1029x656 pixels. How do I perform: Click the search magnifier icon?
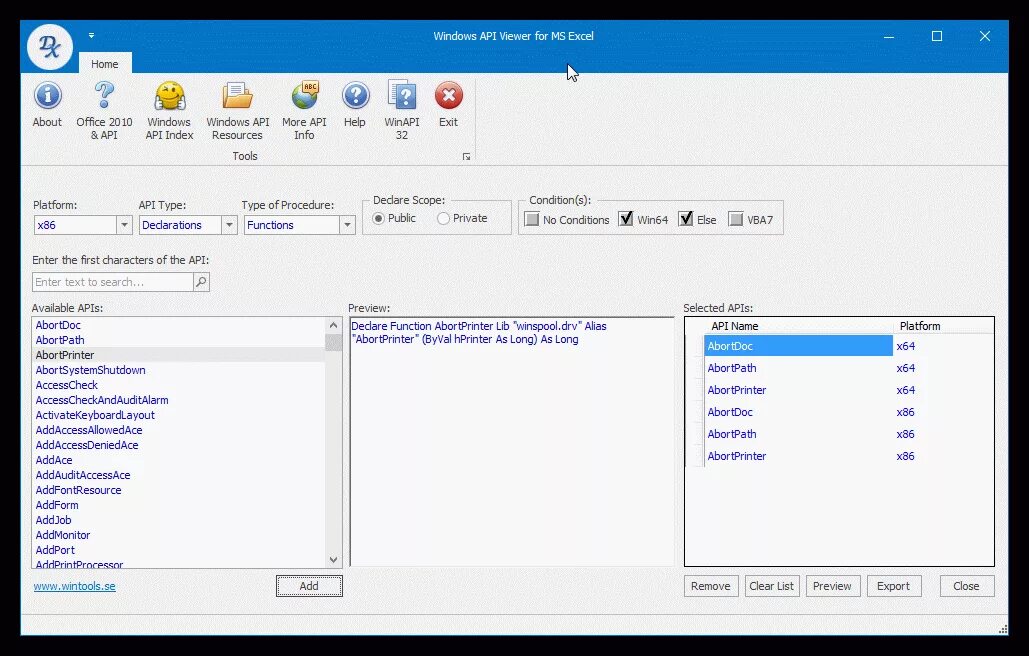click(x=201, y=282)
